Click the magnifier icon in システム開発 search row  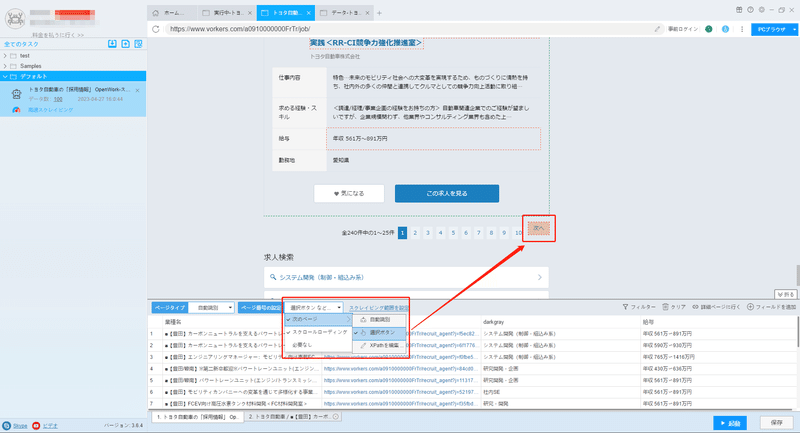[x=273, y=277]
